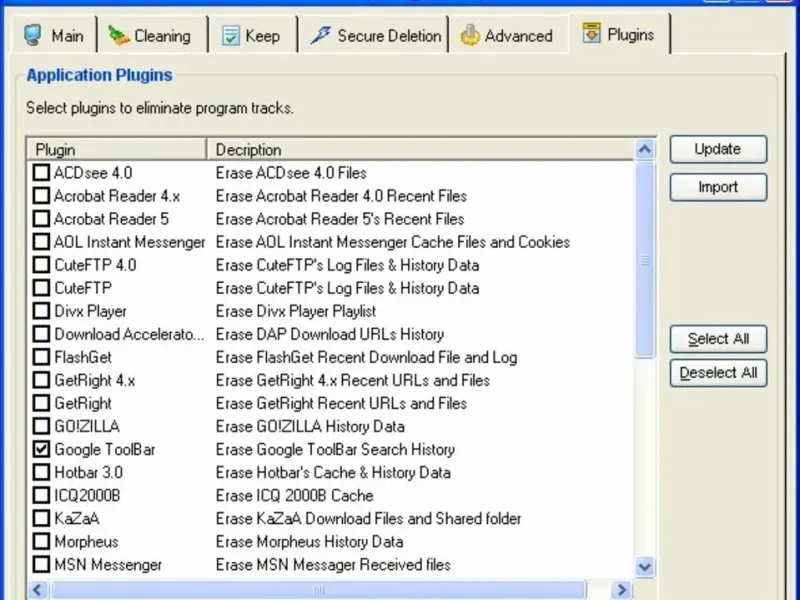Click 'Erase ACDsee 4.0 Files' description
The height and width of the screenshot is (600, 800).
coord(291,172)
